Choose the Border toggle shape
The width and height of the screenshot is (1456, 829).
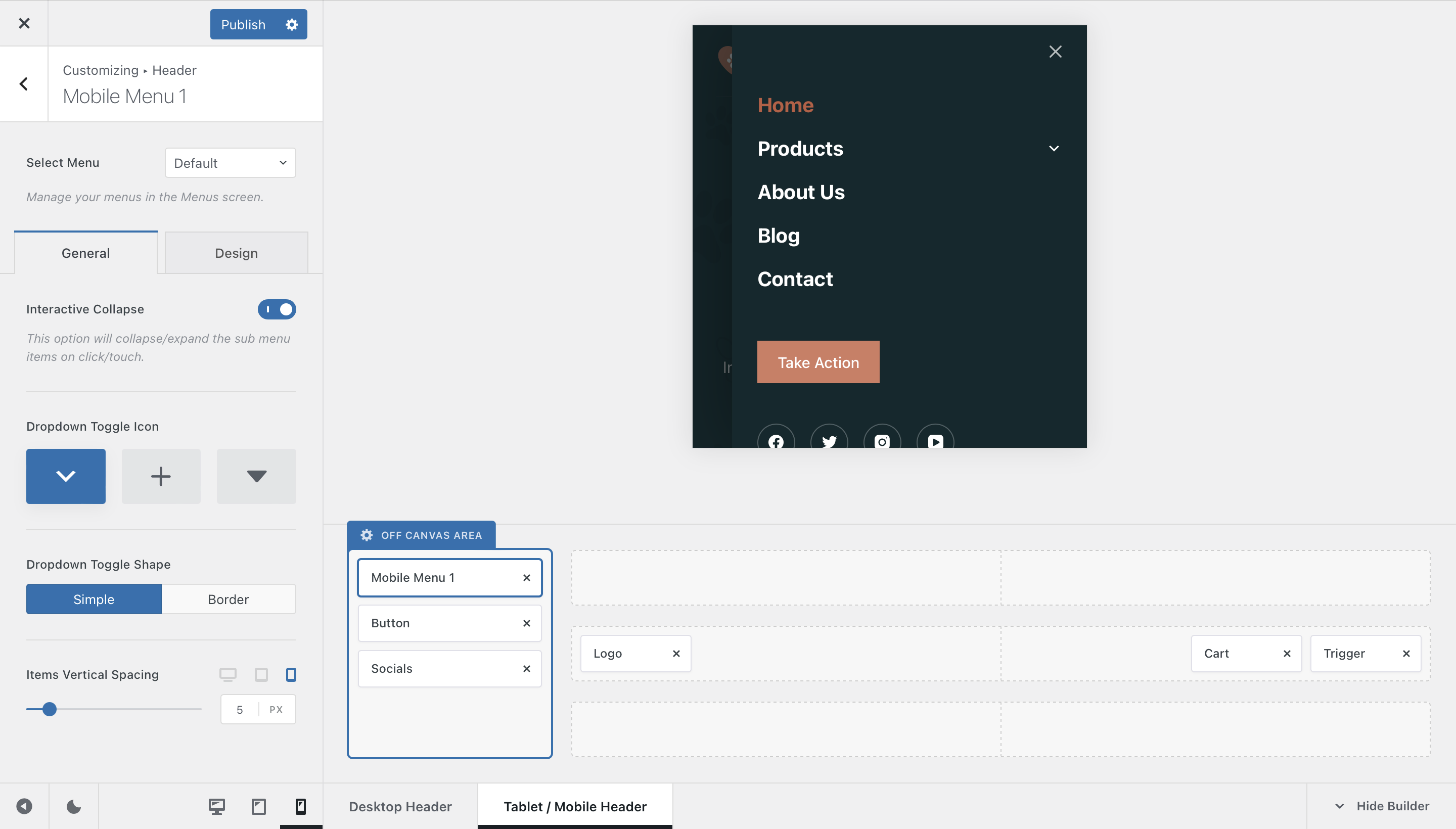point(229,599)
